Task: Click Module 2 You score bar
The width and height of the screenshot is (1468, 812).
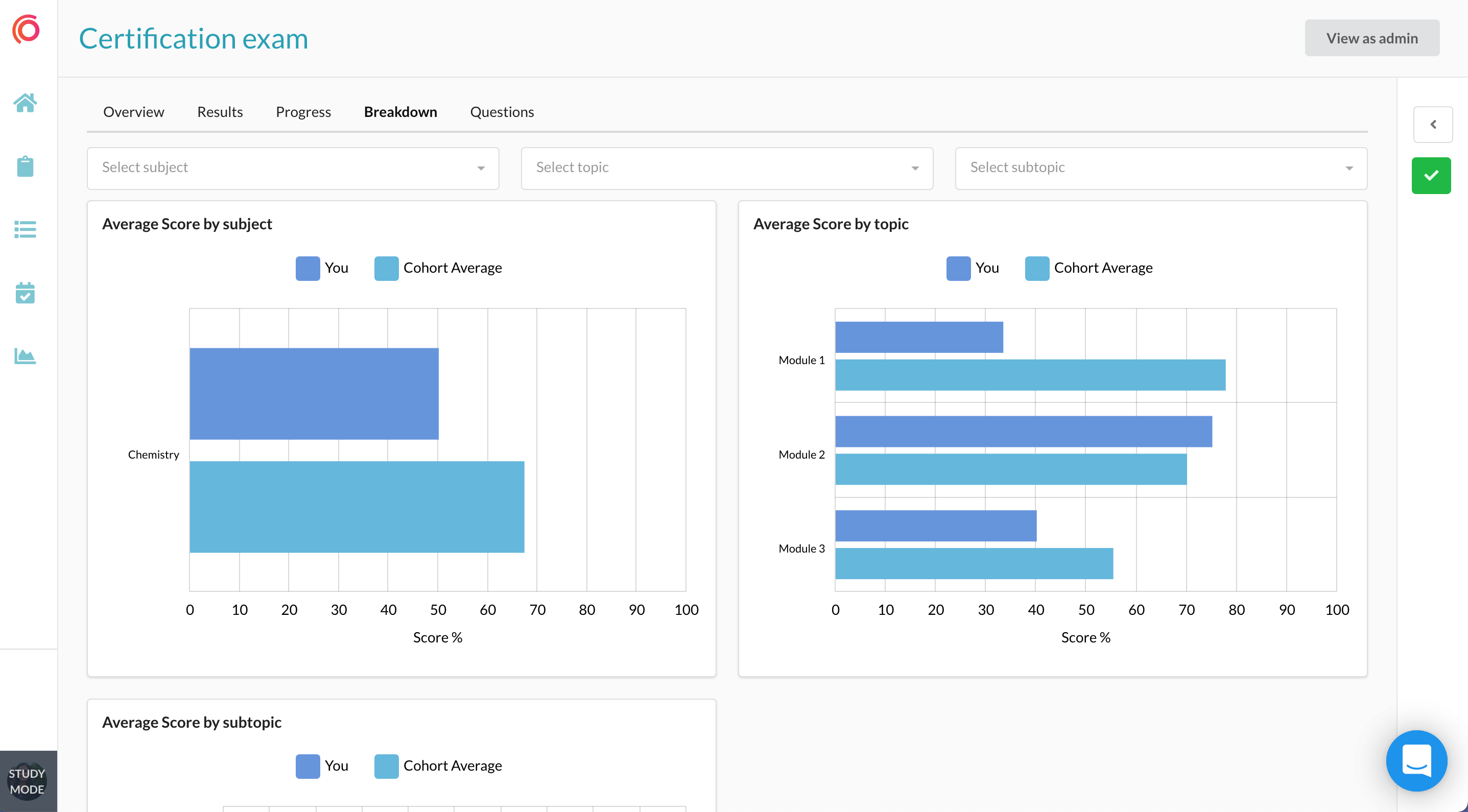Action: [1024, 432]
